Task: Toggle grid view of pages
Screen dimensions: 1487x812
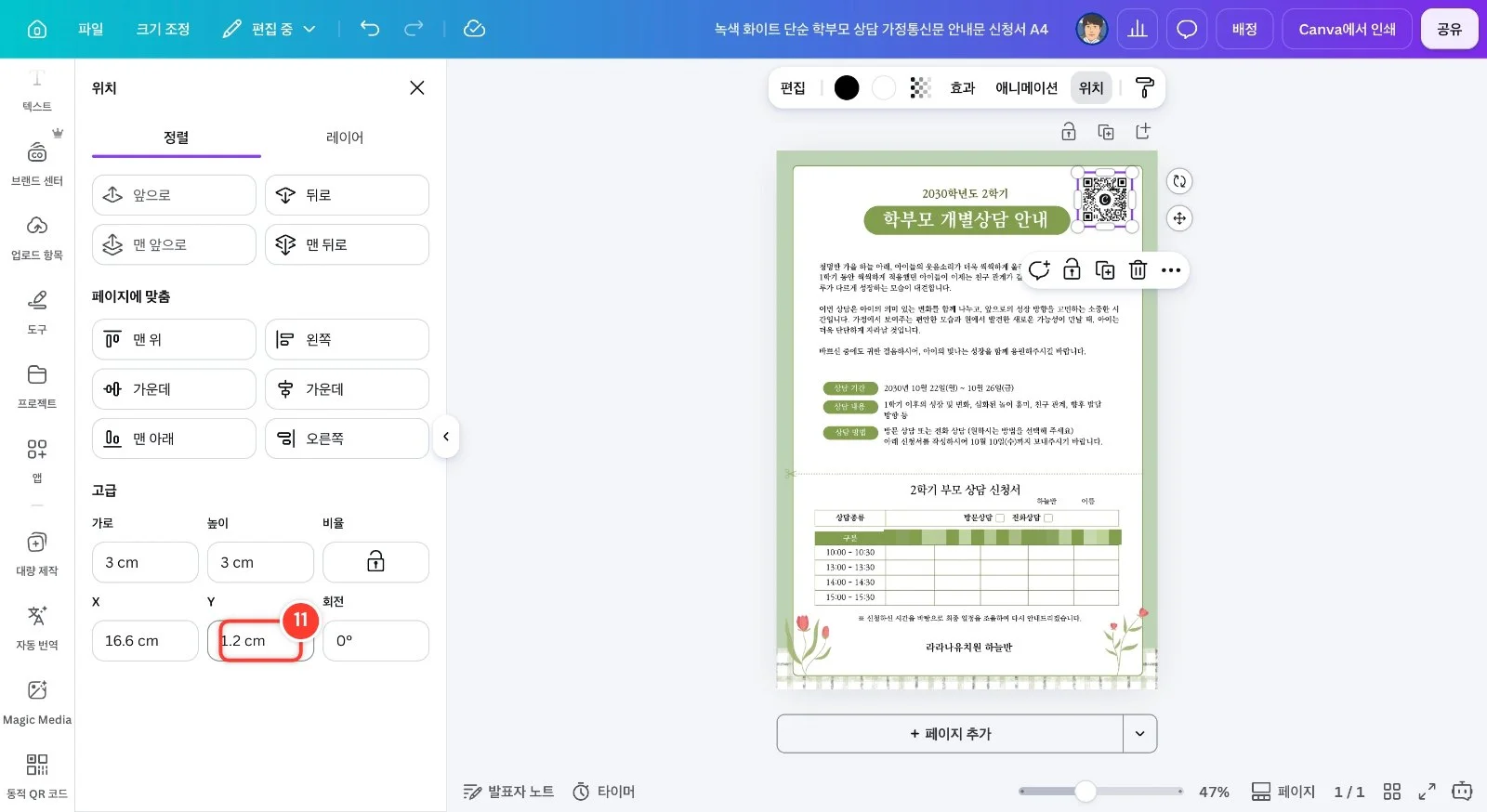Action: click(x=1391, y=792)
